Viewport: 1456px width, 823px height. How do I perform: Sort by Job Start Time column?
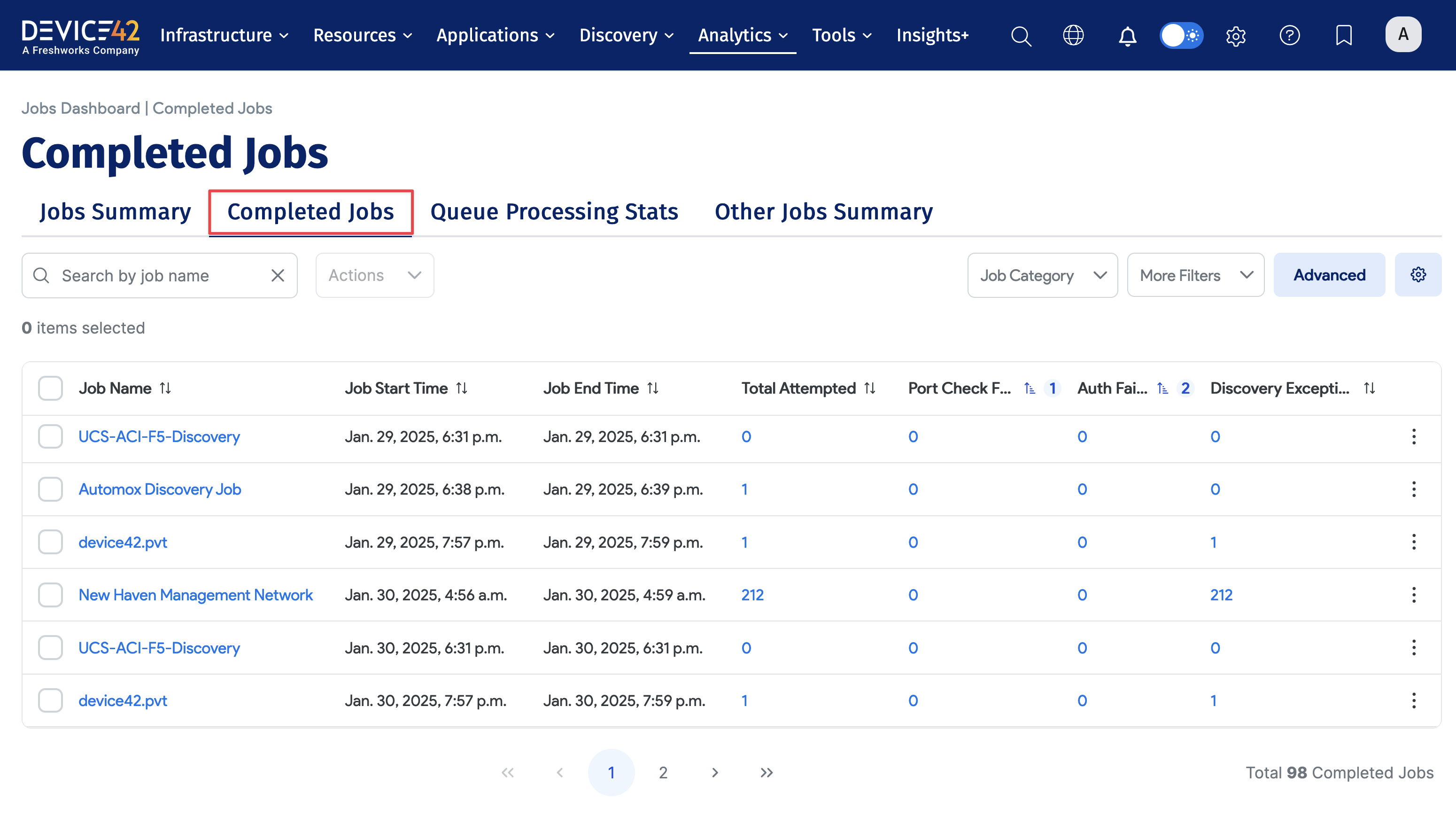pos(462,388)
